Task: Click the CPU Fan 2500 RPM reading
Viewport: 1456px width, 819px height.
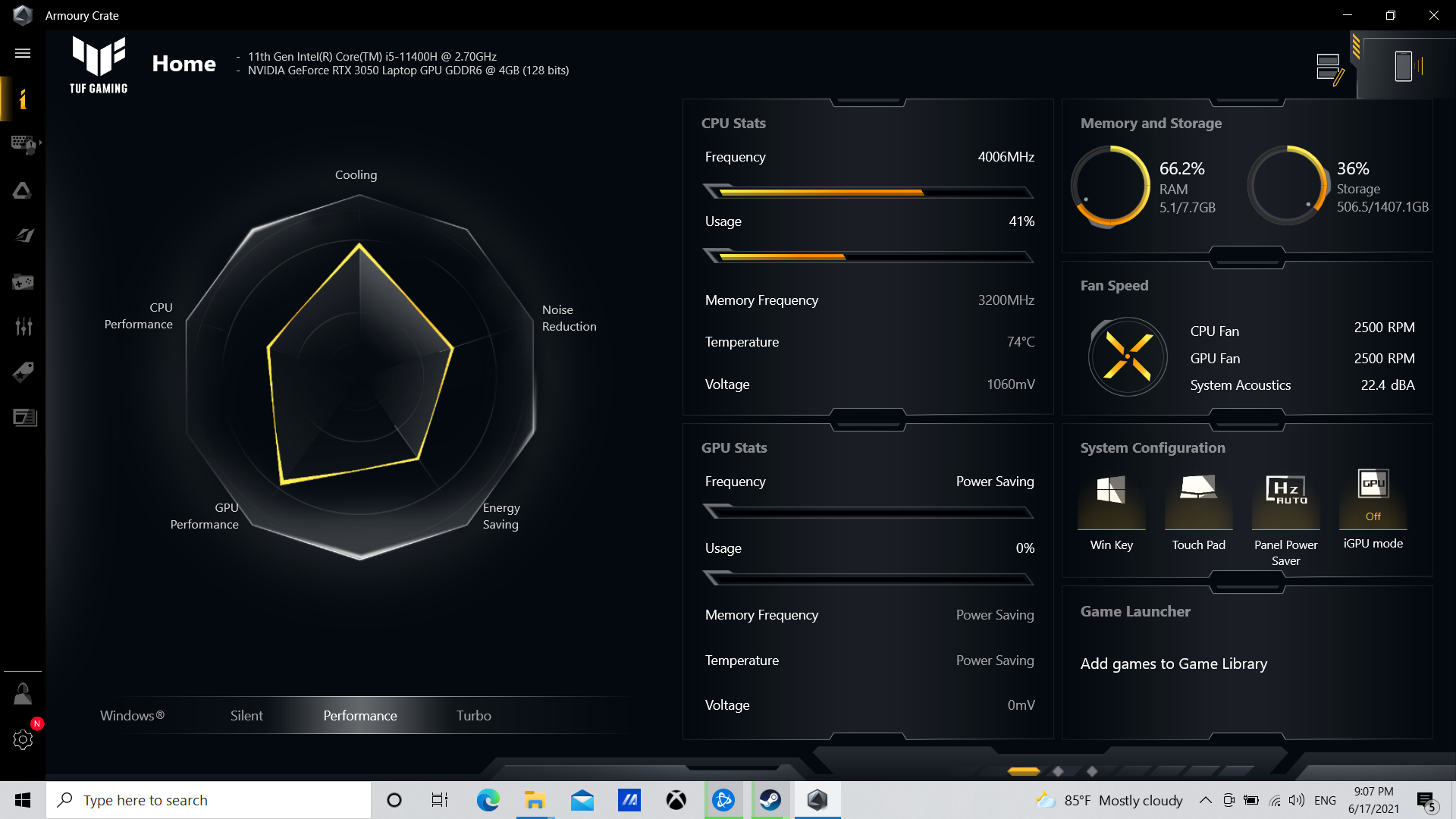Action: tap(1384, 328)
